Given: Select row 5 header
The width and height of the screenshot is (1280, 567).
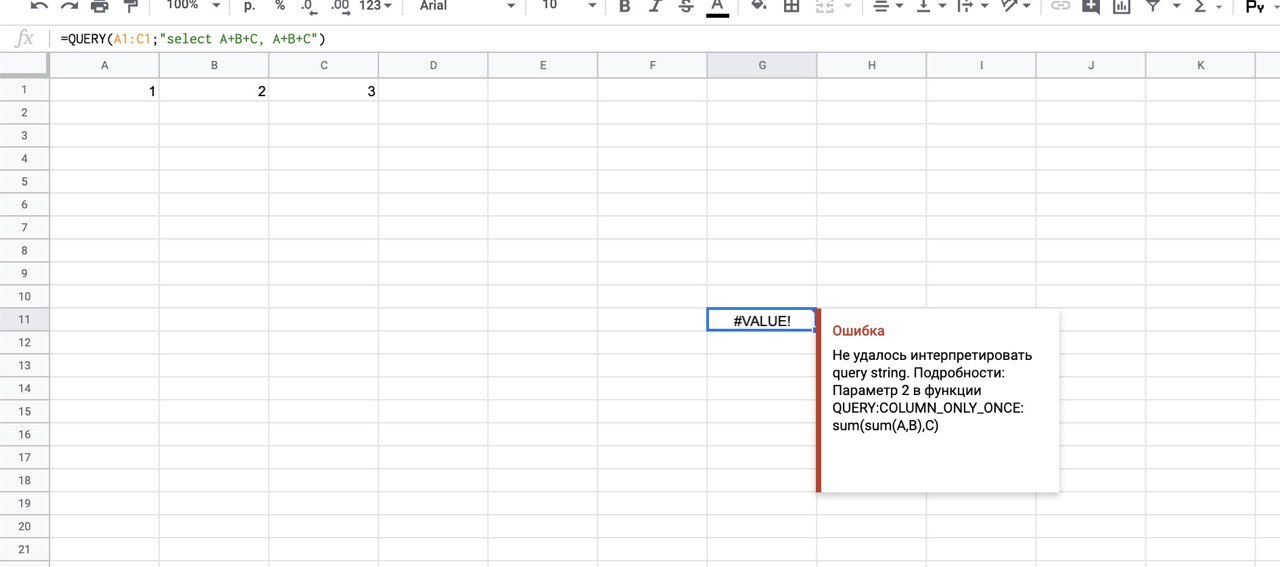Looking at the screenshot, I should 24,182.
